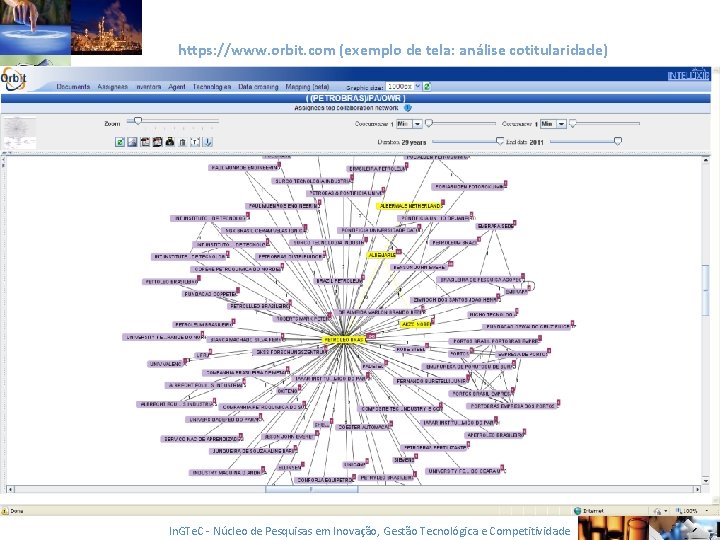Select the PONTIFICIA UNIVERSIDADE CATOLICA node

point(378,231)
